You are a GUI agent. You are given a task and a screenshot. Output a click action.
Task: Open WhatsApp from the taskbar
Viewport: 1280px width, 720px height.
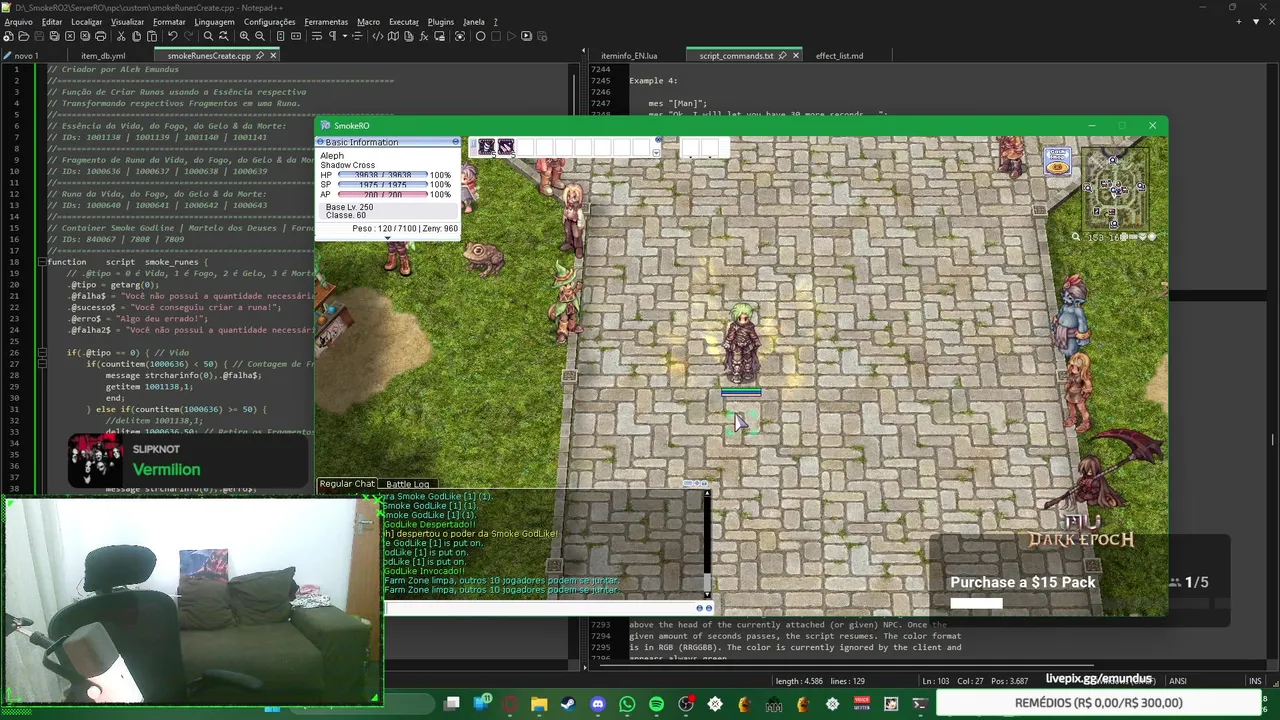tap(627, 704)
